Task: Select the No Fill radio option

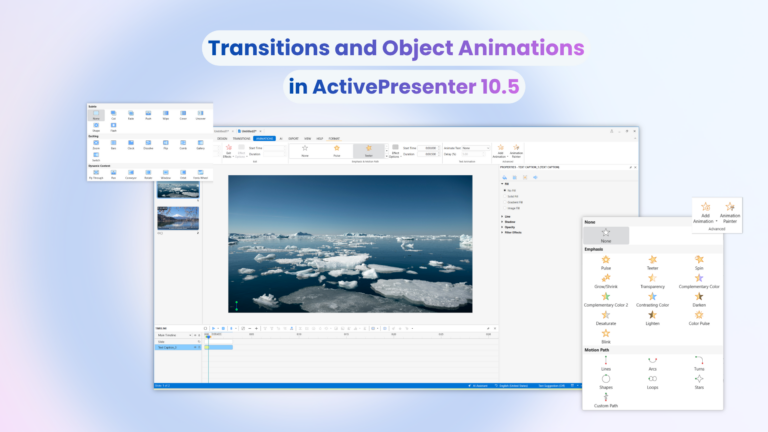Action: point(509,190)
